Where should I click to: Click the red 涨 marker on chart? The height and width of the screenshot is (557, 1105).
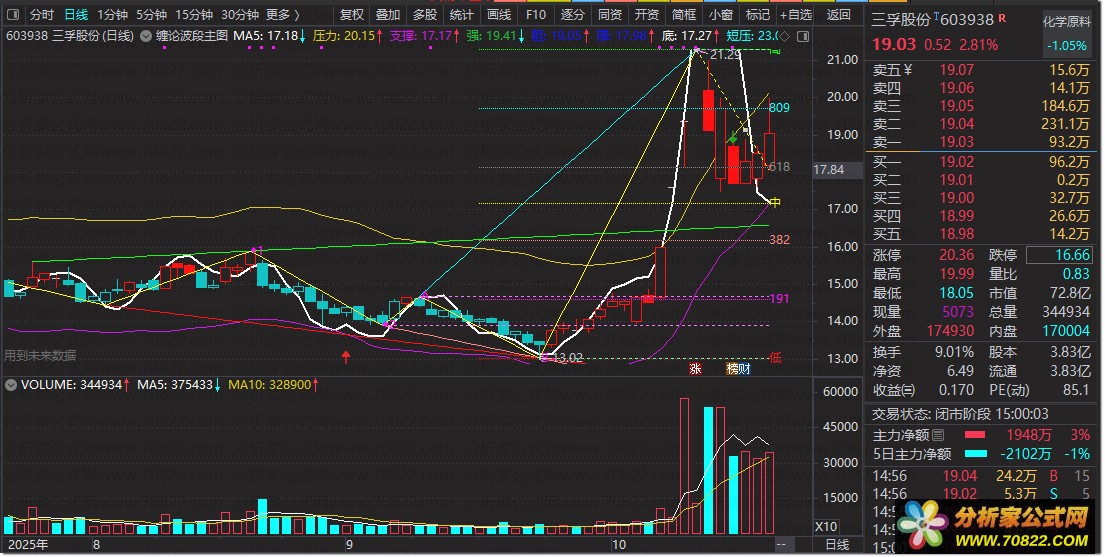(695, 368)
